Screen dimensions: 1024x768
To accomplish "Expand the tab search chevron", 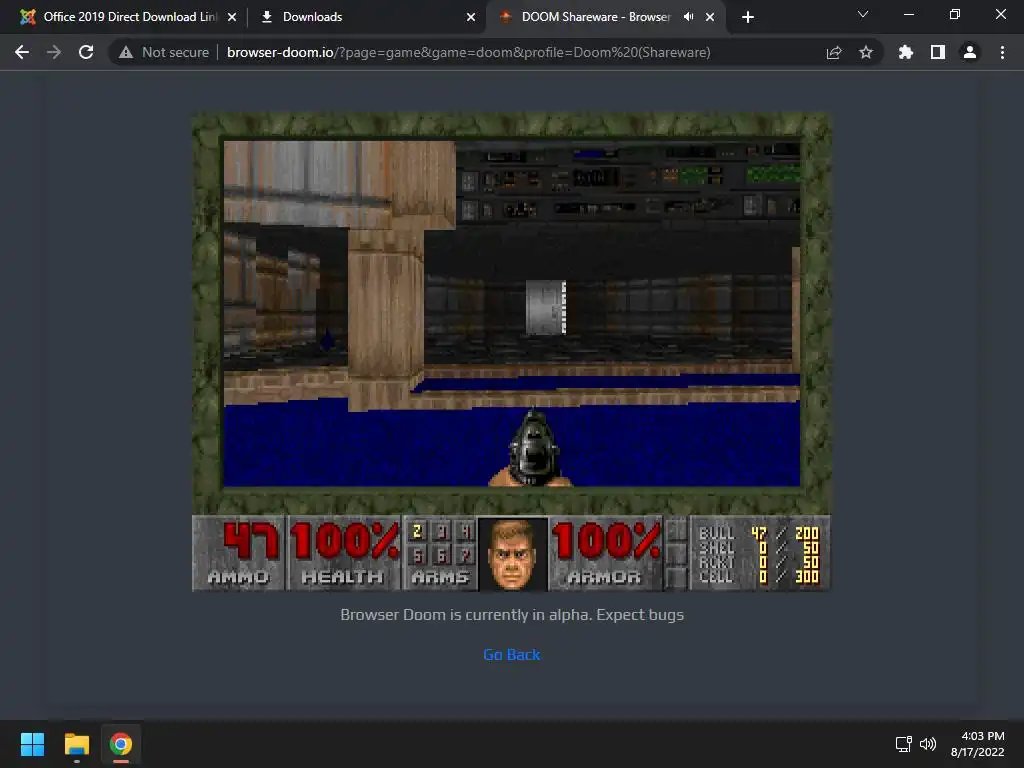I will pyautogui.click(x=863, y=14).
